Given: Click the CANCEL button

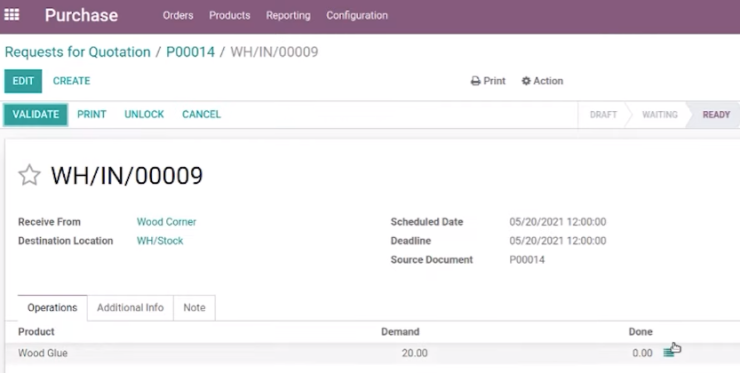Looking at the screenshot, I should [x=202, y=115].
